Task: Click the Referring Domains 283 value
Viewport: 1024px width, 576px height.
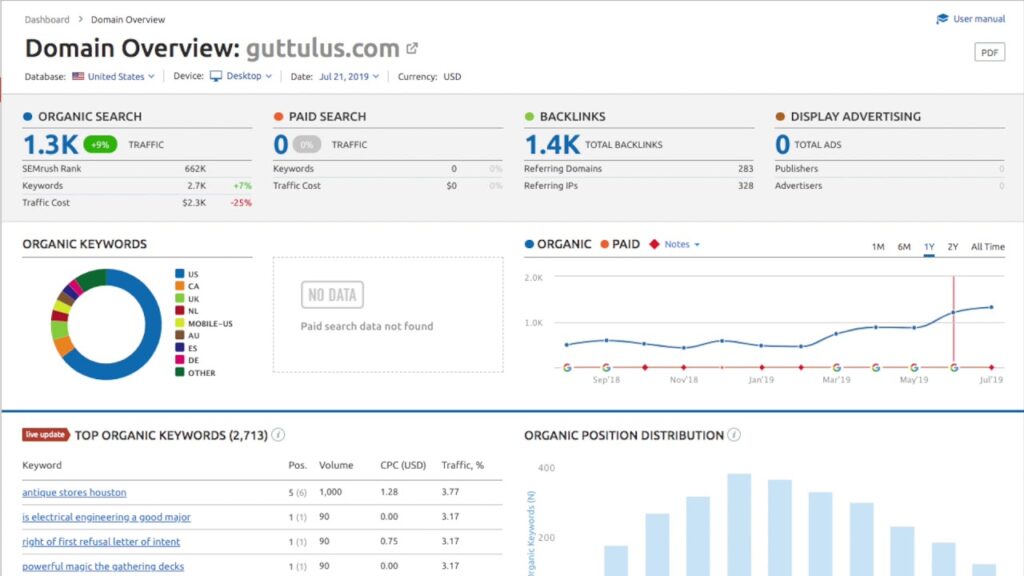Action: tap(745, 168)
